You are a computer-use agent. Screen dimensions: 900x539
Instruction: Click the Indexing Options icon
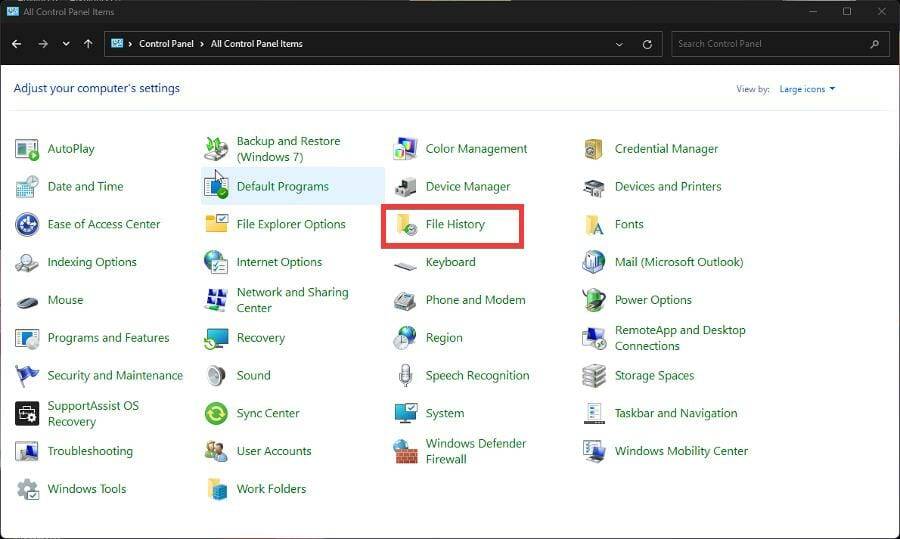26,263
